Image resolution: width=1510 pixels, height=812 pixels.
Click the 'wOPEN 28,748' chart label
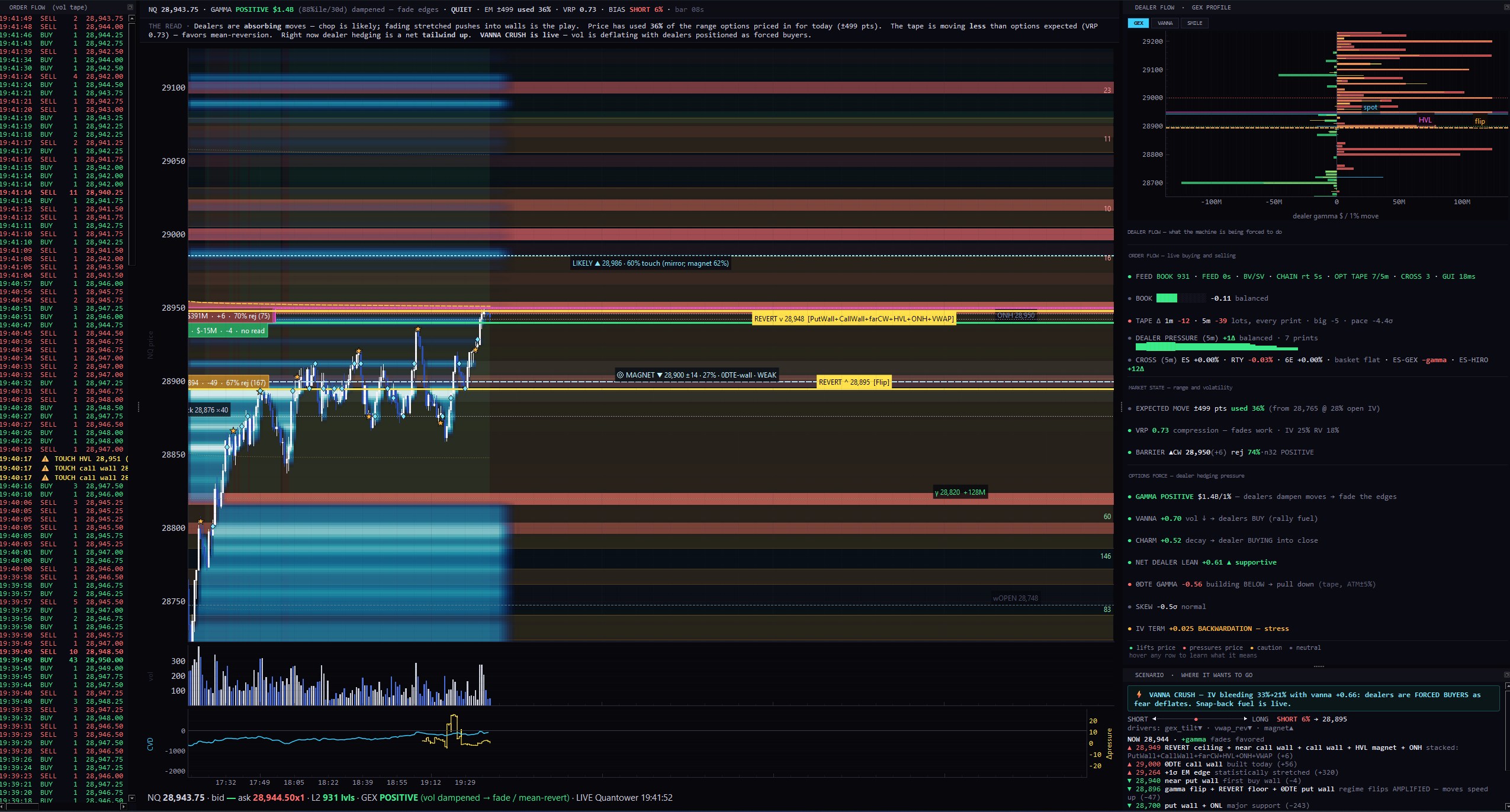click(1016, 598)
